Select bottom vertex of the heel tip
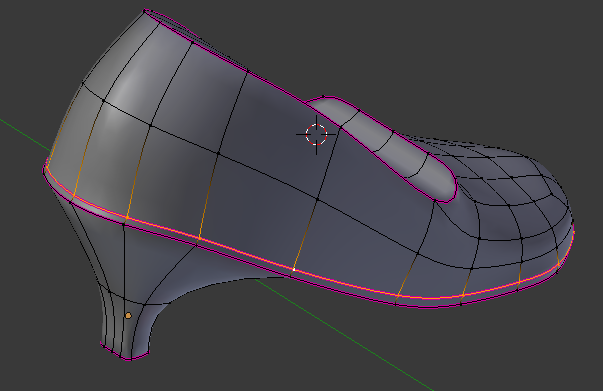 coord(129,359)
